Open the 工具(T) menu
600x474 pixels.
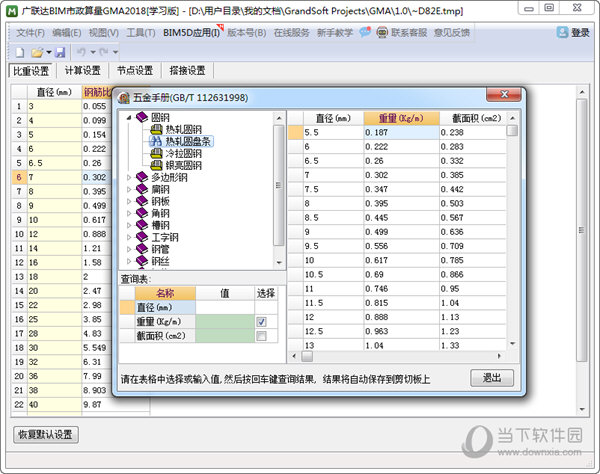pyautogui.click(x=141, y=33)
